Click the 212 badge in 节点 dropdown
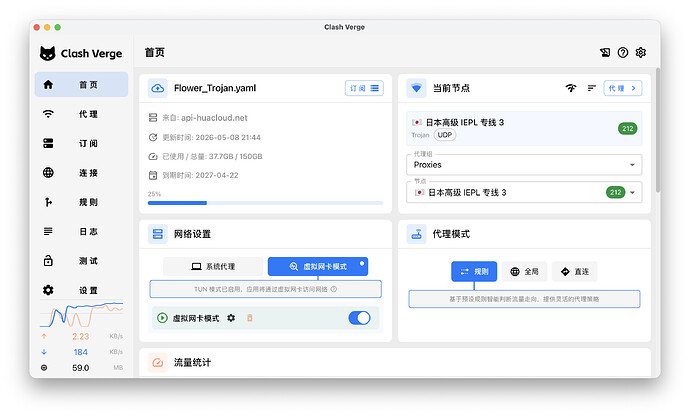690x416 pixels. tap(616, 192)
